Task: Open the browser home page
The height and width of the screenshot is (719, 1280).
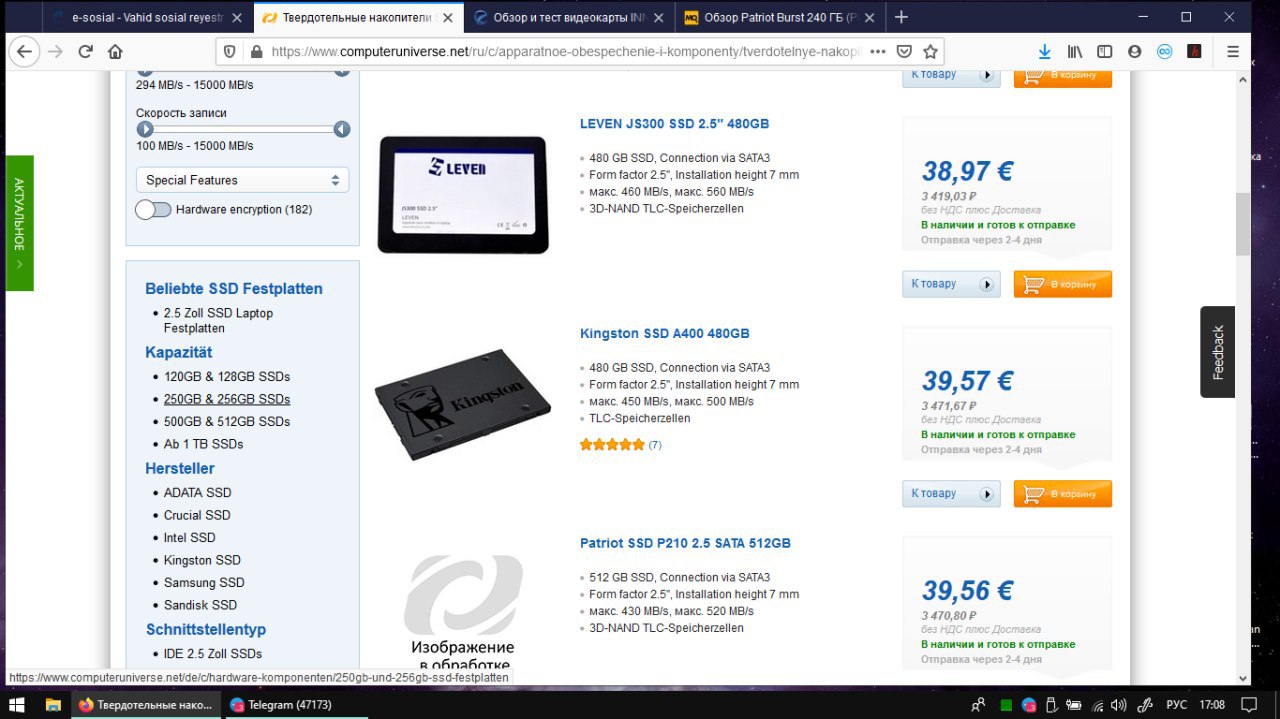Action: coord(115,52)
